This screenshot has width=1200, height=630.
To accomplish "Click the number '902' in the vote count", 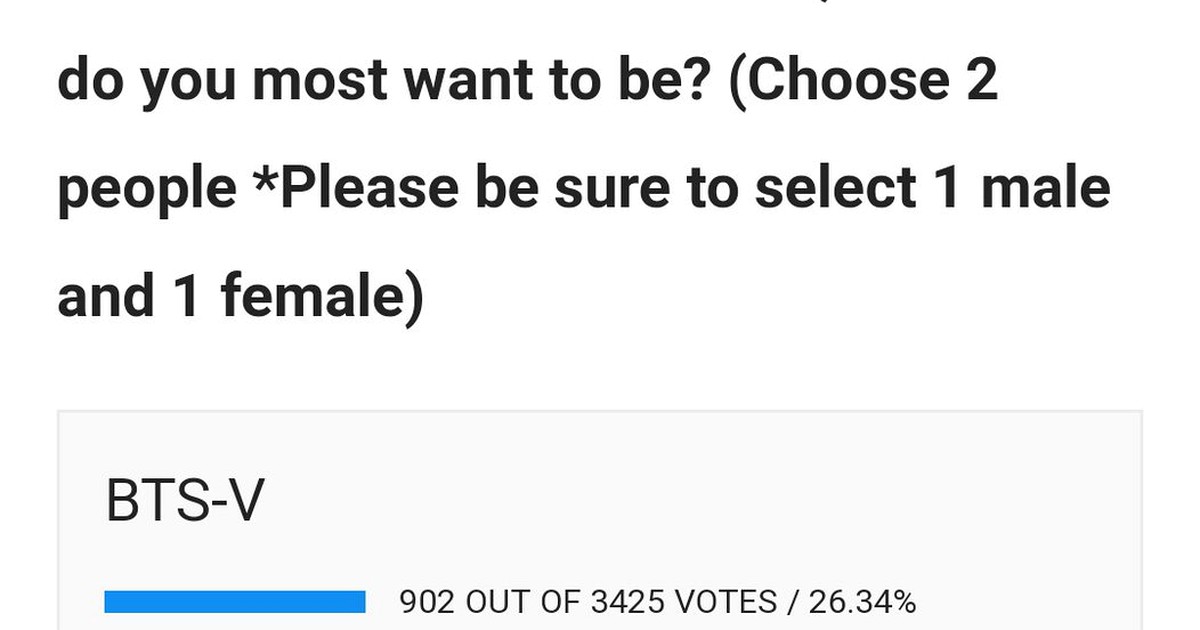I will 427,602.
